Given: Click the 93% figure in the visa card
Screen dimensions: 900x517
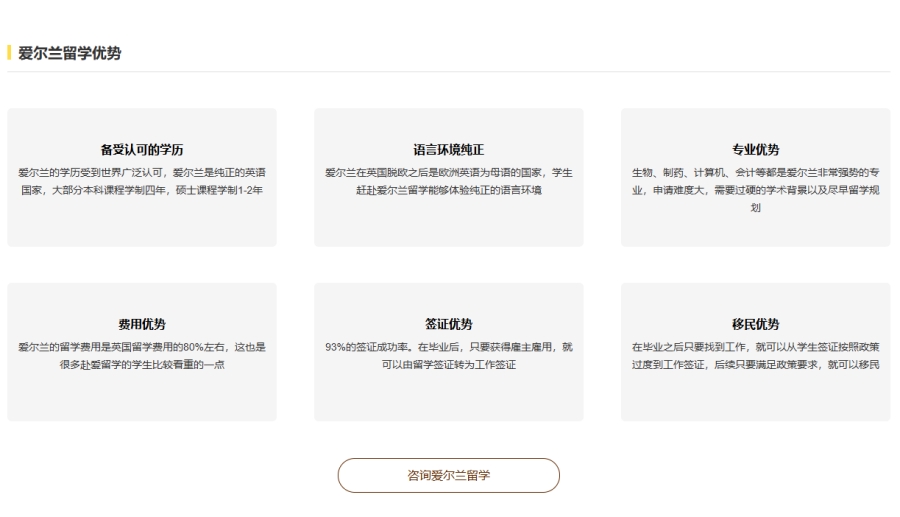Looking at the screenshot, I should tap(336, 347).
